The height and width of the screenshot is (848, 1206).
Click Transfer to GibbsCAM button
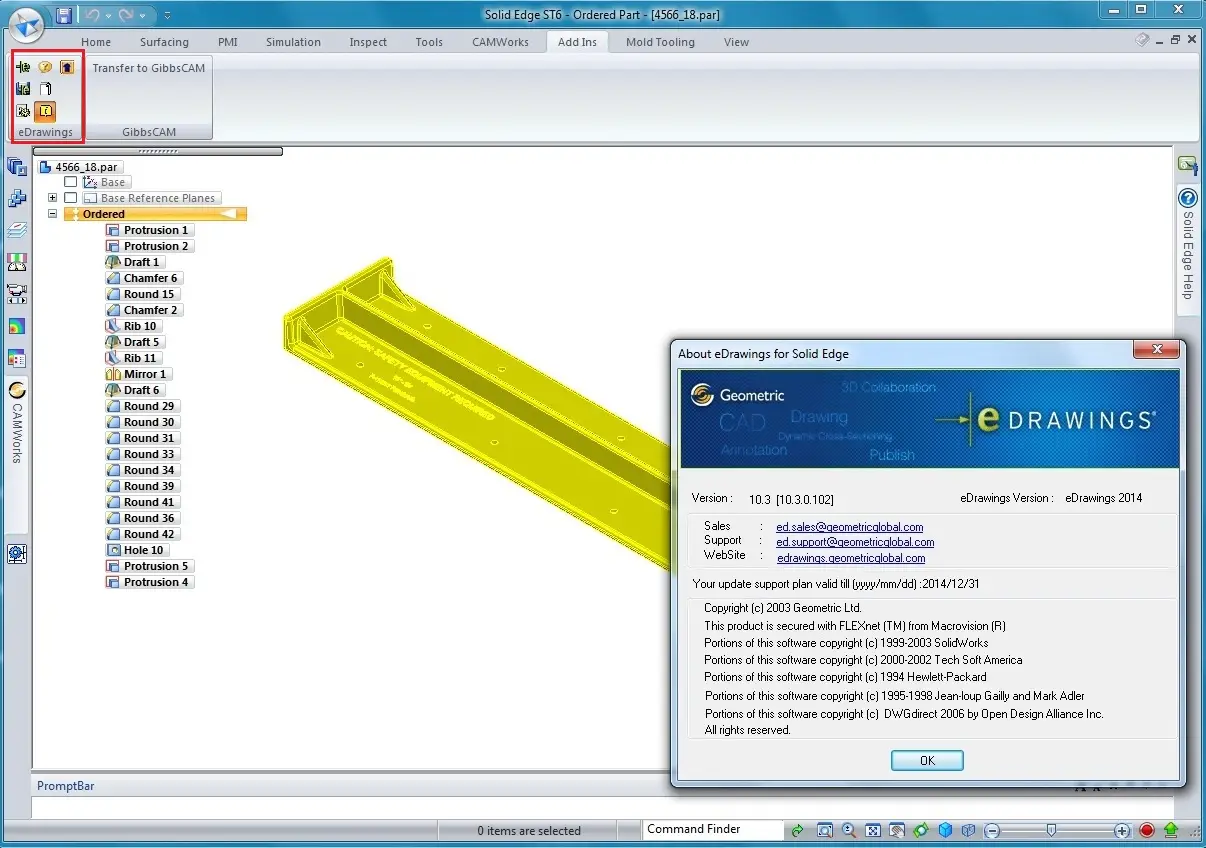(149, 68)
